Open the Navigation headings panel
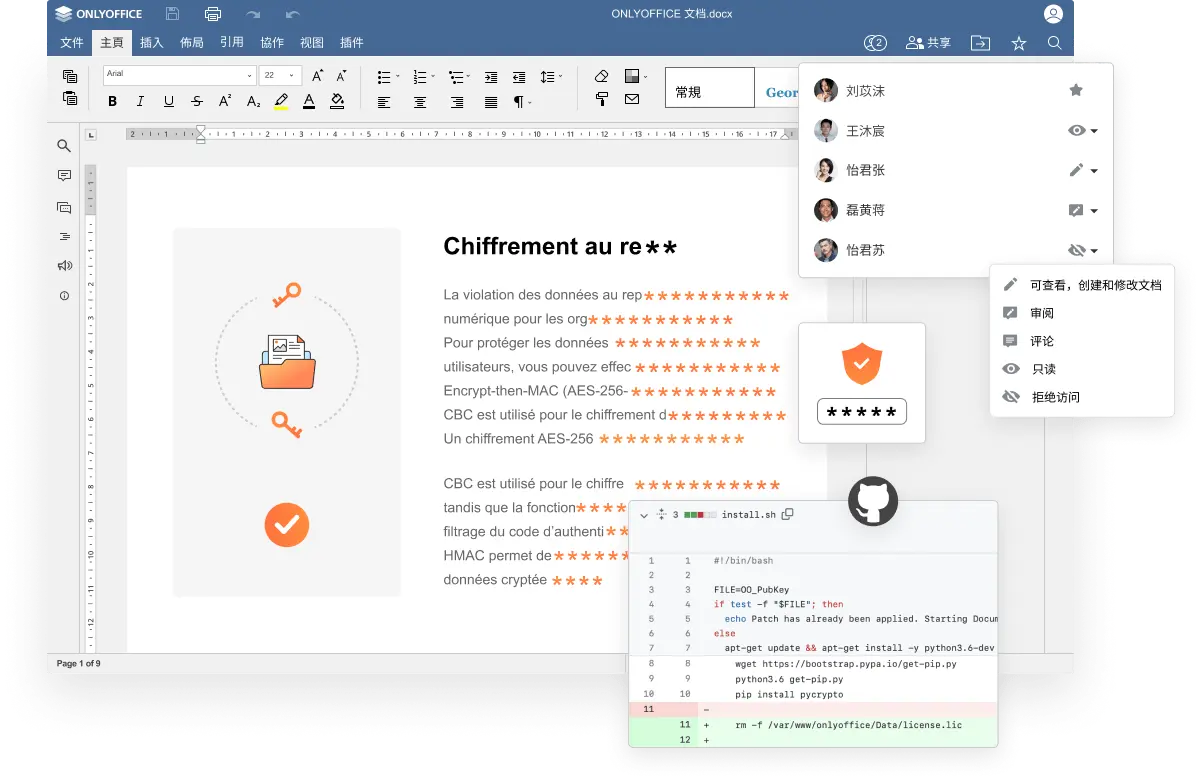The image size is (1200, 780). tap(64, 237)
